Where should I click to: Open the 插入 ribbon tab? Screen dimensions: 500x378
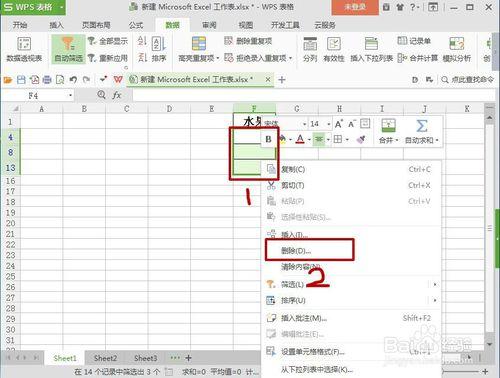click(56, 25)
